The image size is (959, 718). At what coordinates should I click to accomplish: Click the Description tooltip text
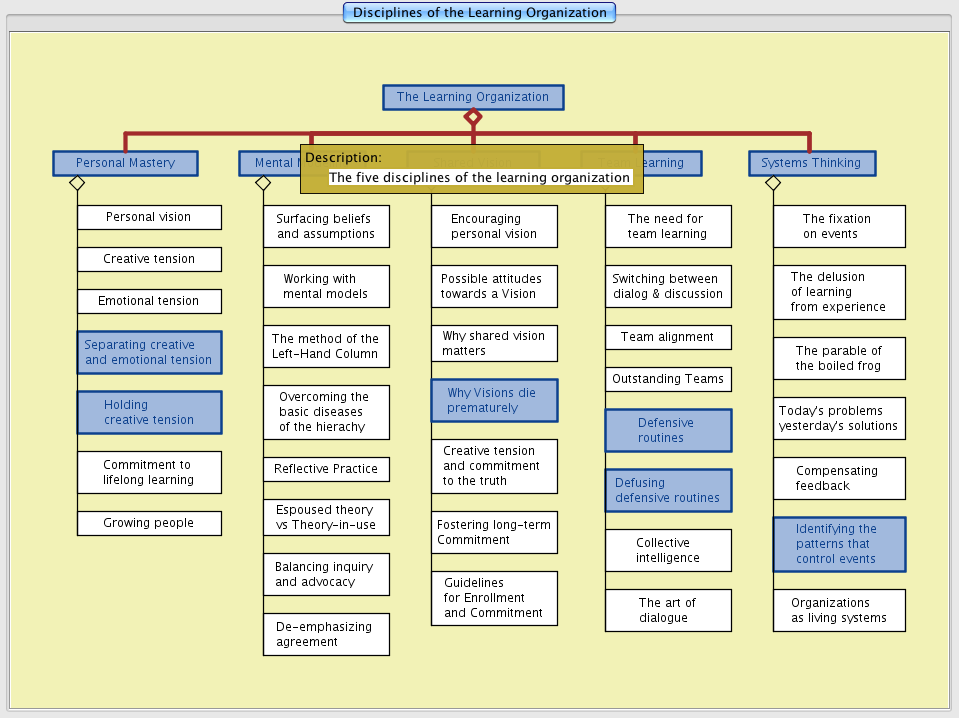coord(480,177)
